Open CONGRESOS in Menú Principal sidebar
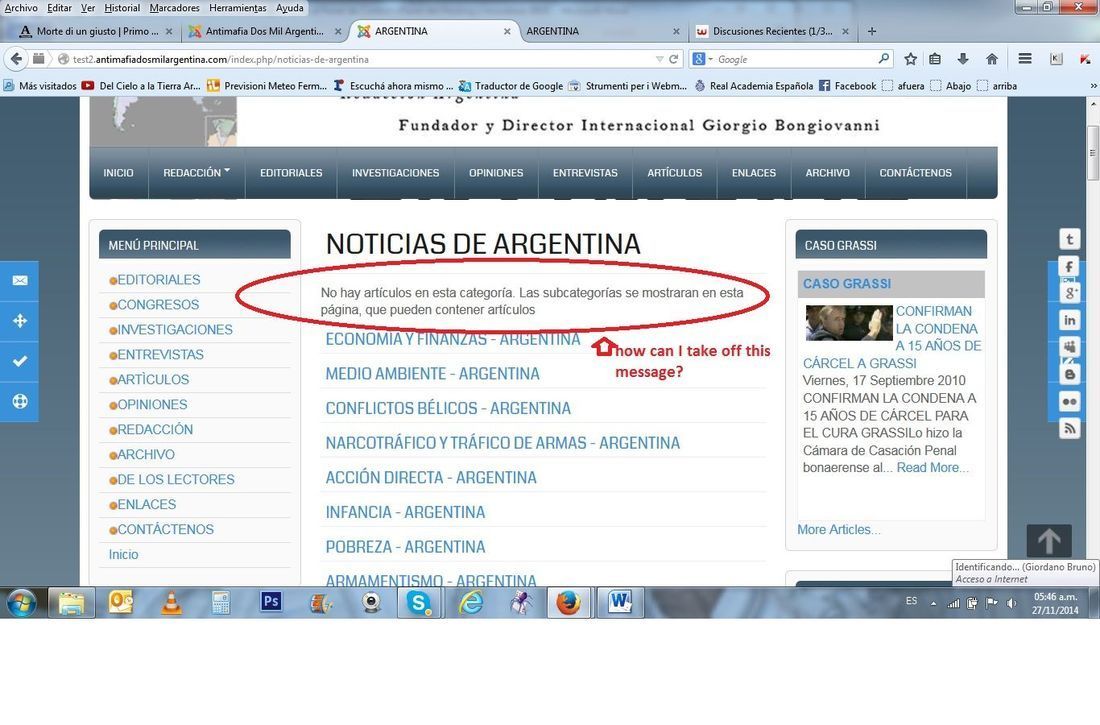1100x725 pixels. coord(158,305)
